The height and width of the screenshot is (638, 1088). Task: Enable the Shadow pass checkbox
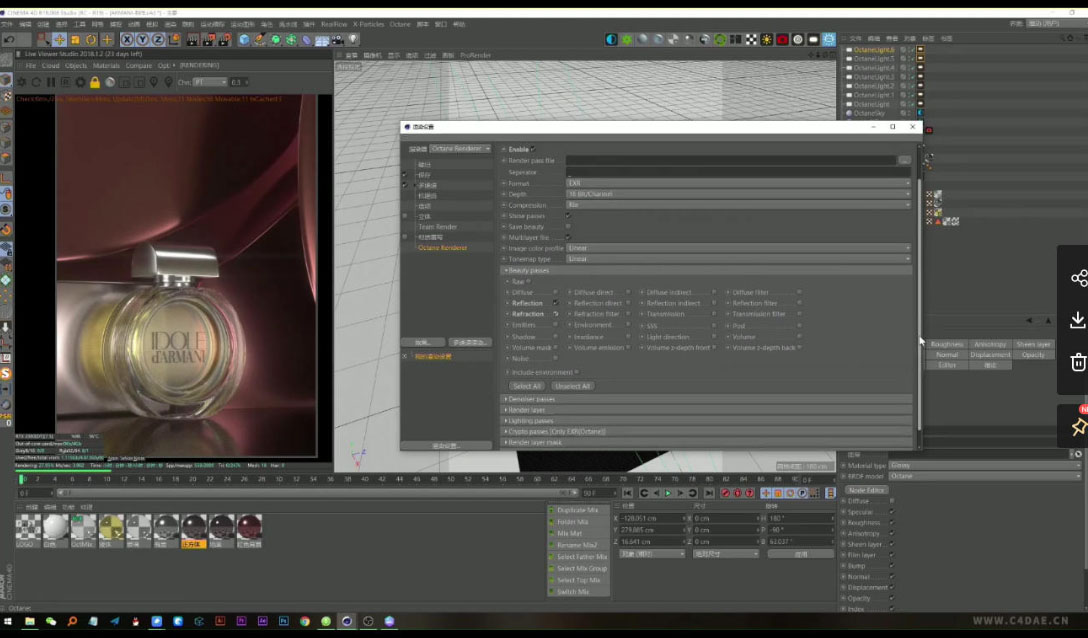click(555, 337)
